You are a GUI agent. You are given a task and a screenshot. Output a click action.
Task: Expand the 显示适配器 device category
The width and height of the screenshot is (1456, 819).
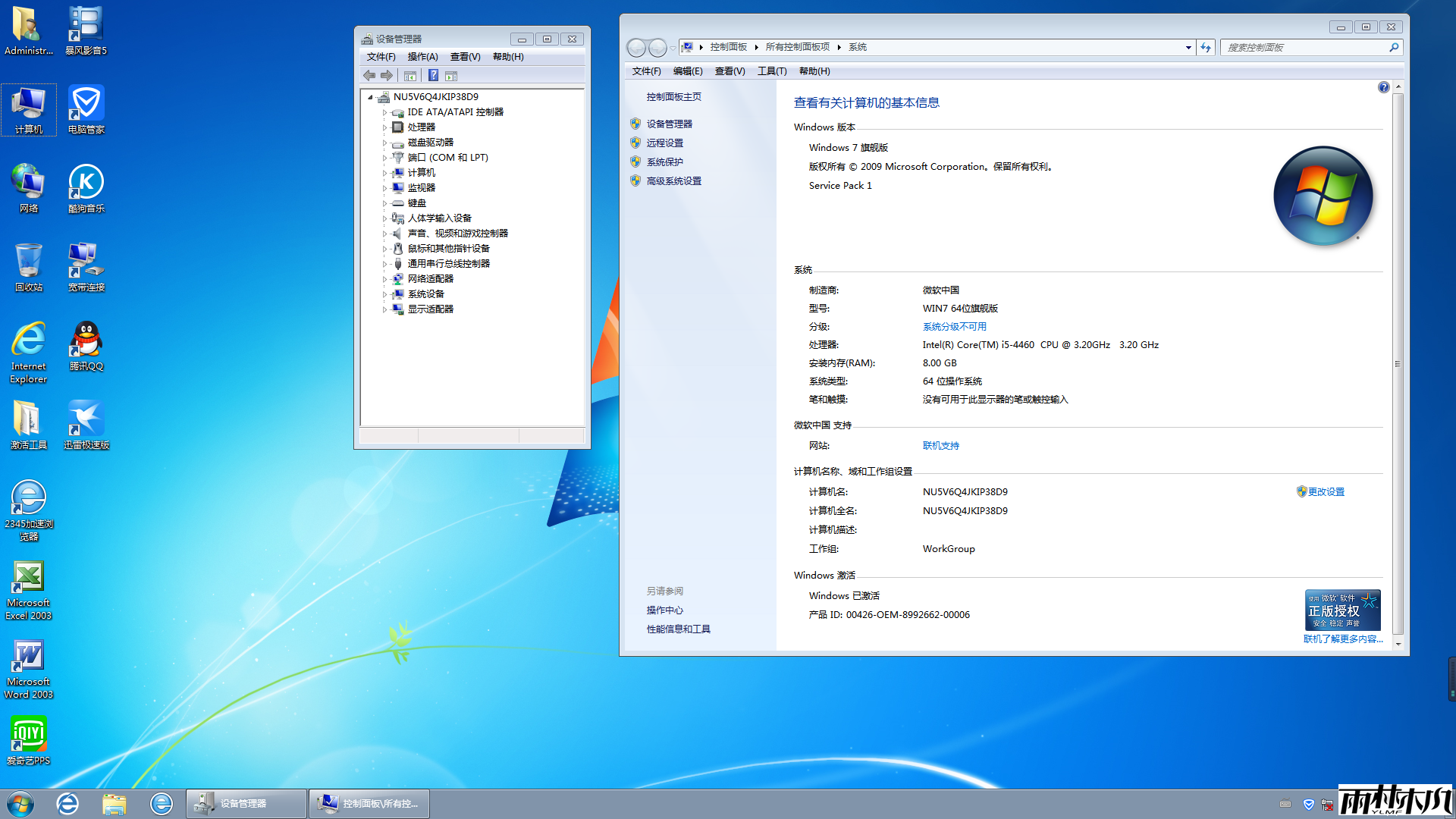click(384, 309)
